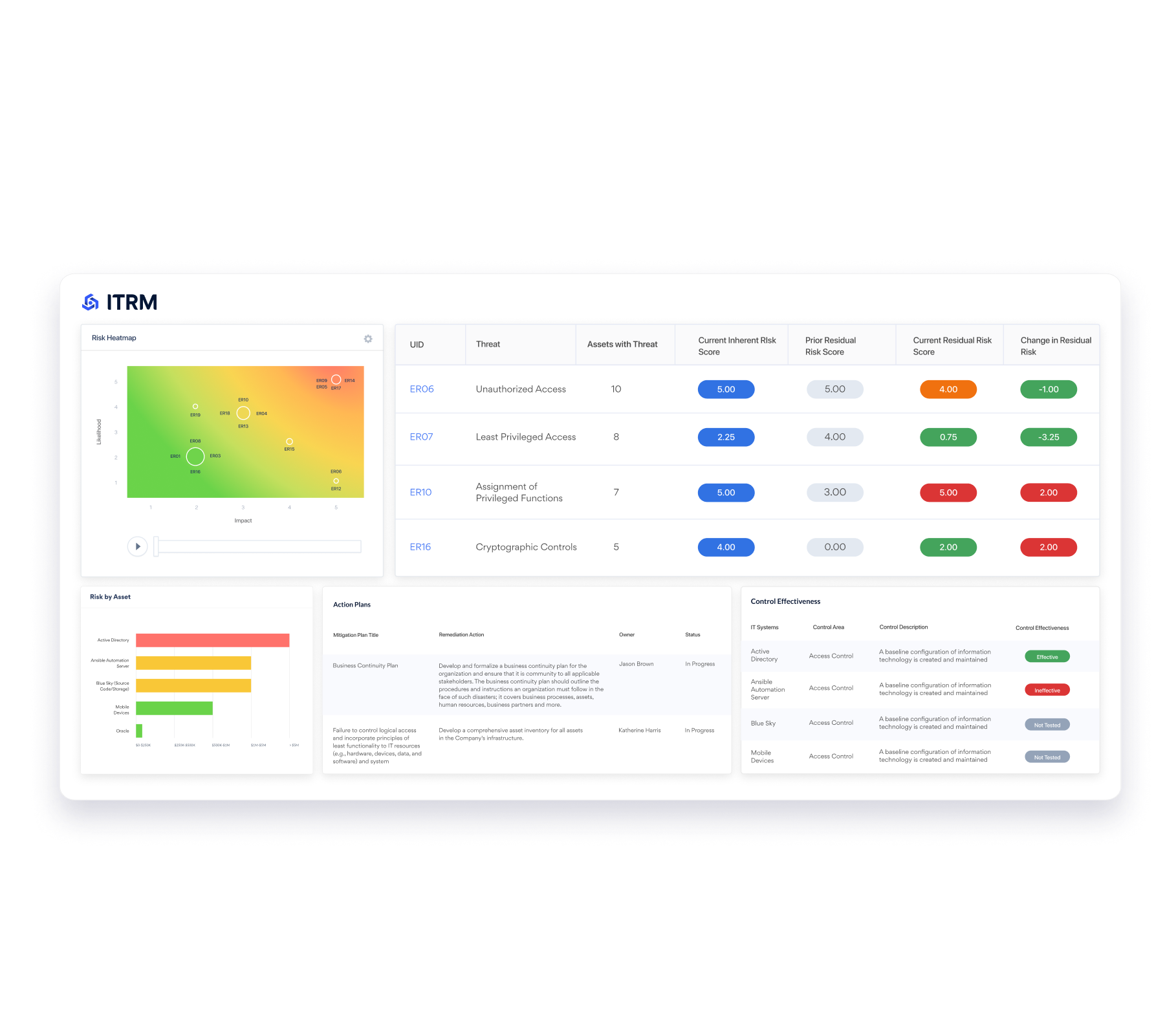Click the Change in Residual Risk header
The height and width of the screenshot is (1021, 1176).
pos(1055,346)
